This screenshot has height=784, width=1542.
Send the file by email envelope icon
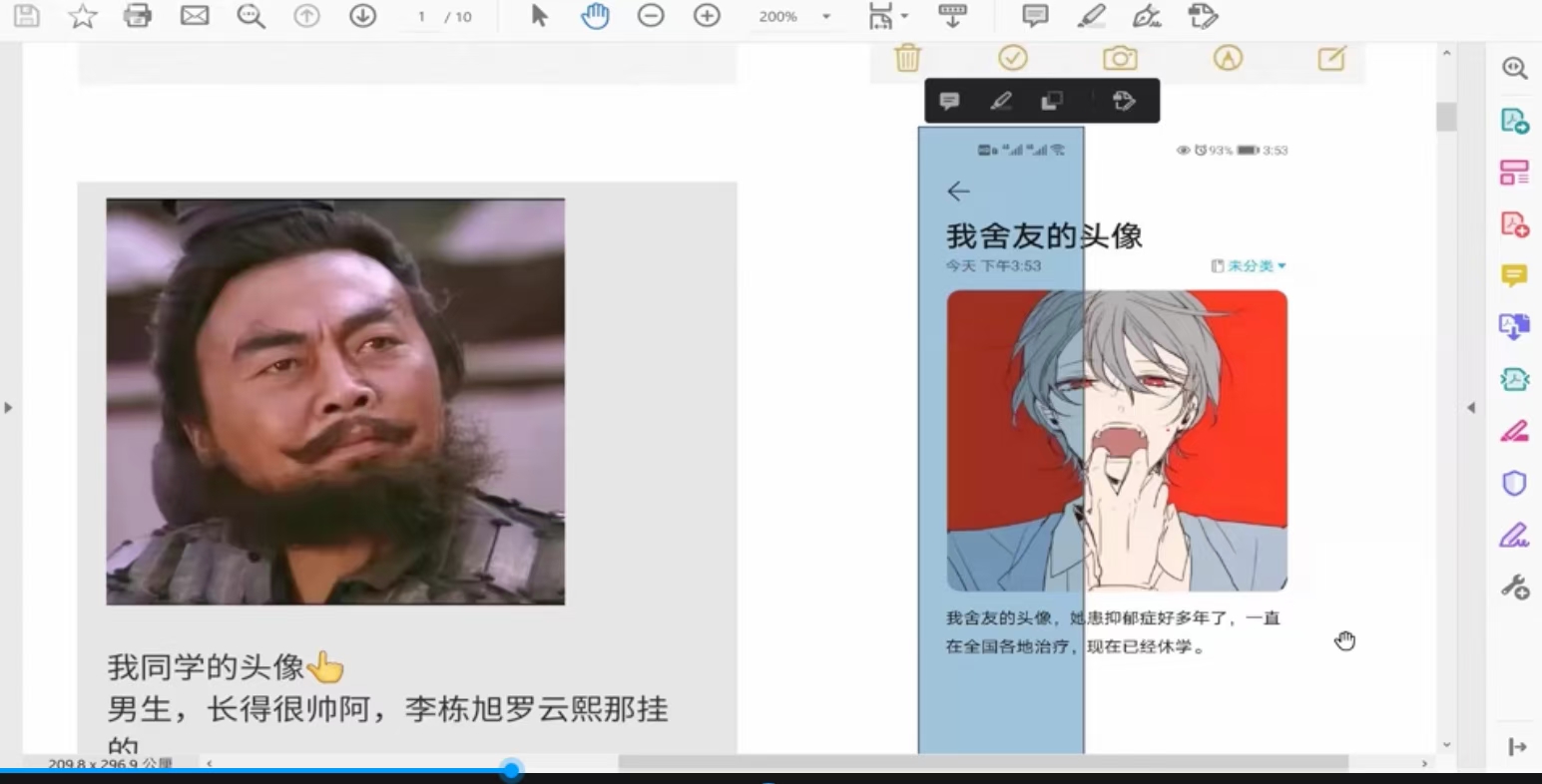pyautogui.click(x=195, y=16)
